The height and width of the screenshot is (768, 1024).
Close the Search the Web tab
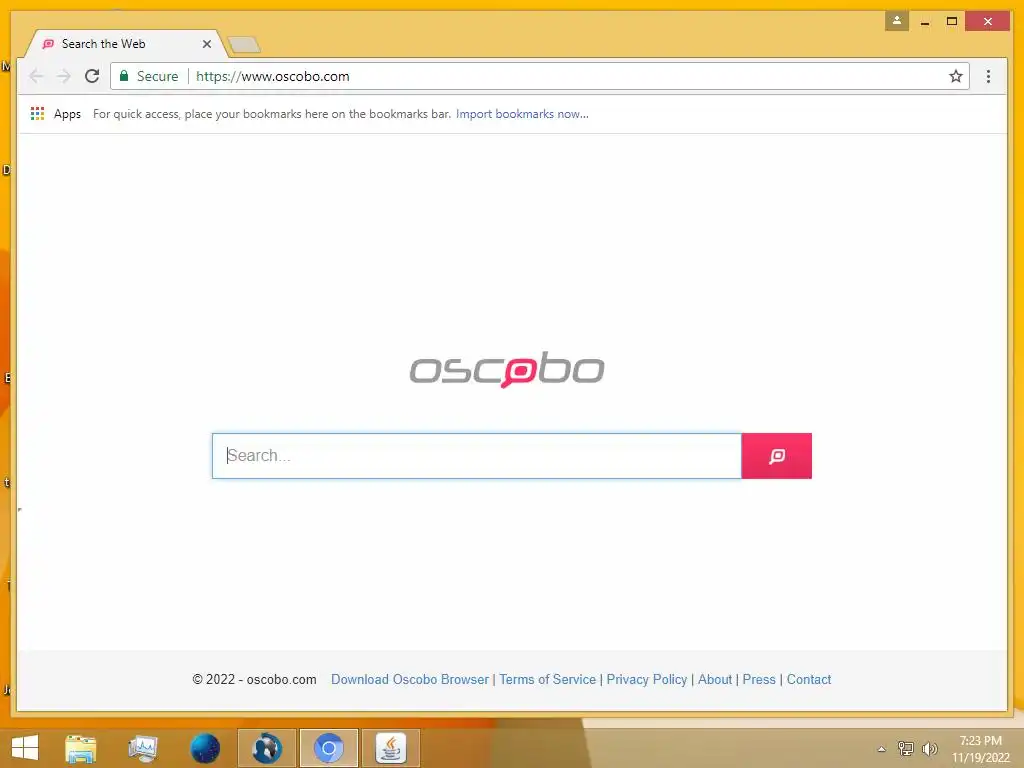click(x=206, y=44)
